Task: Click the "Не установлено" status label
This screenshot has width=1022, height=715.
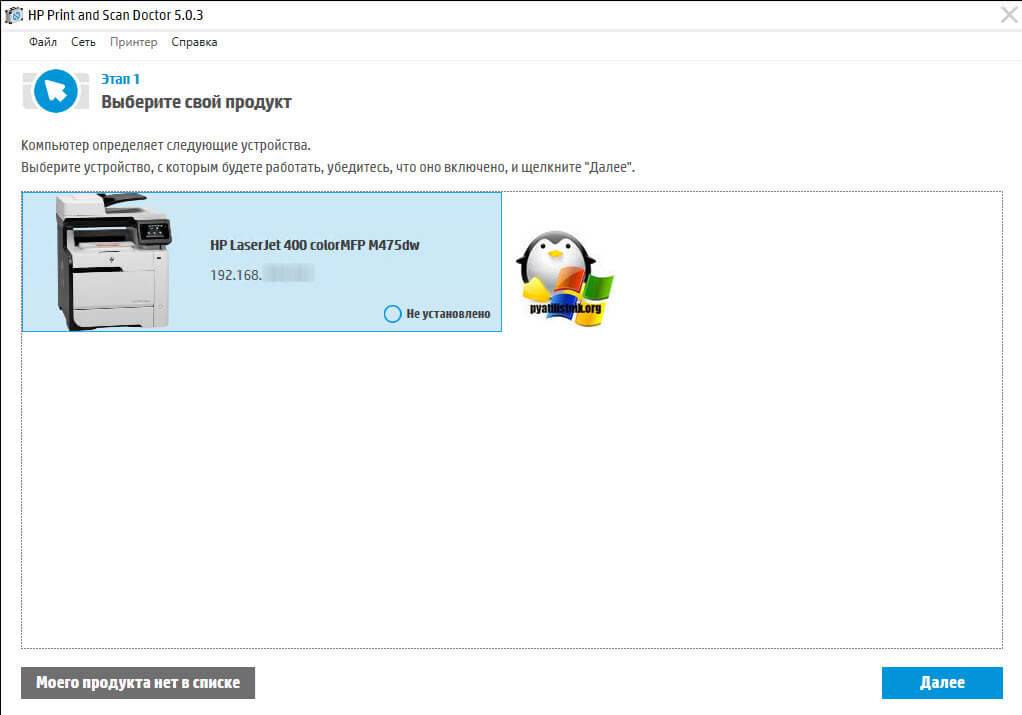Action: coord(448,314)
